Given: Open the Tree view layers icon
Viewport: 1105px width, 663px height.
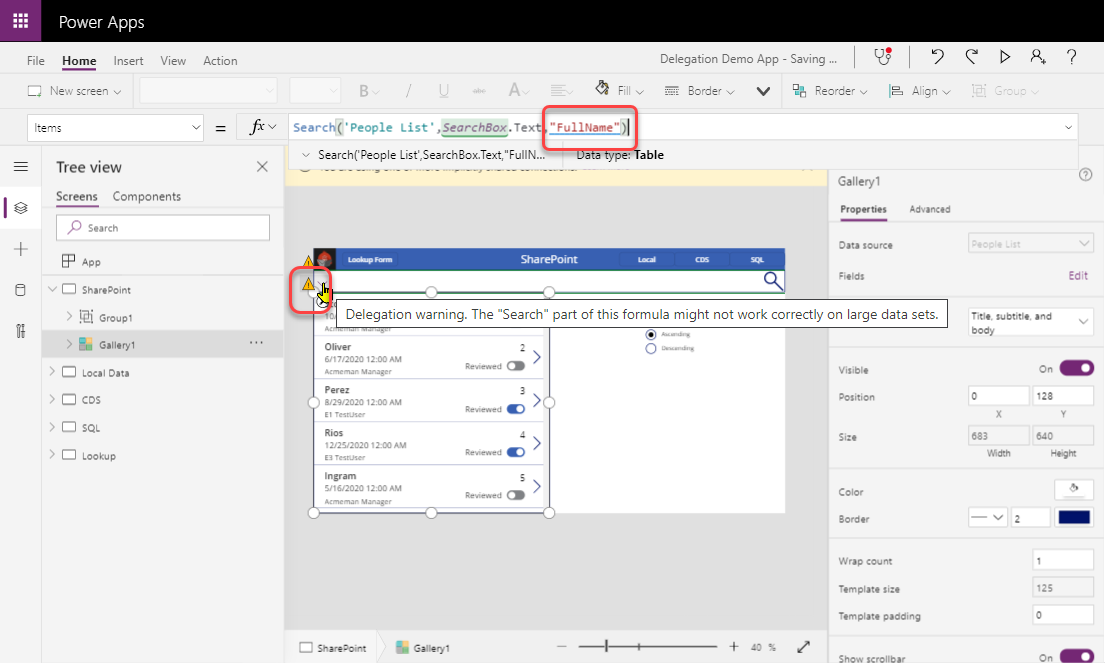Looking at the screenshot, I should [x=20, y=208].
